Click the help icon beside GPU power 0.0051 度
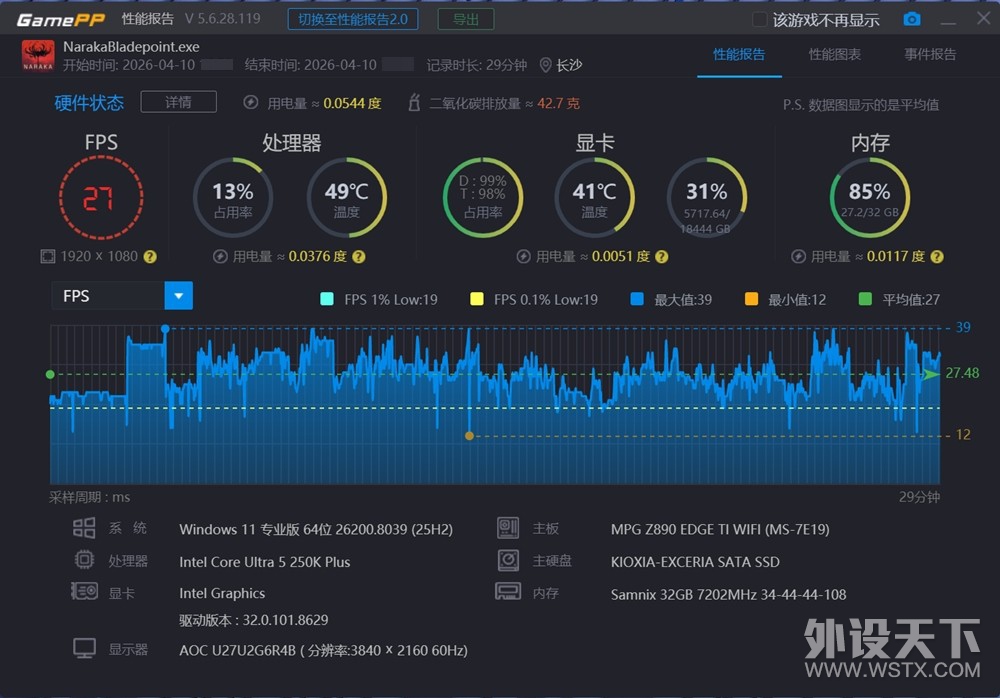The width and height of the screenshot is (1000, 698). tap(662, 256)
